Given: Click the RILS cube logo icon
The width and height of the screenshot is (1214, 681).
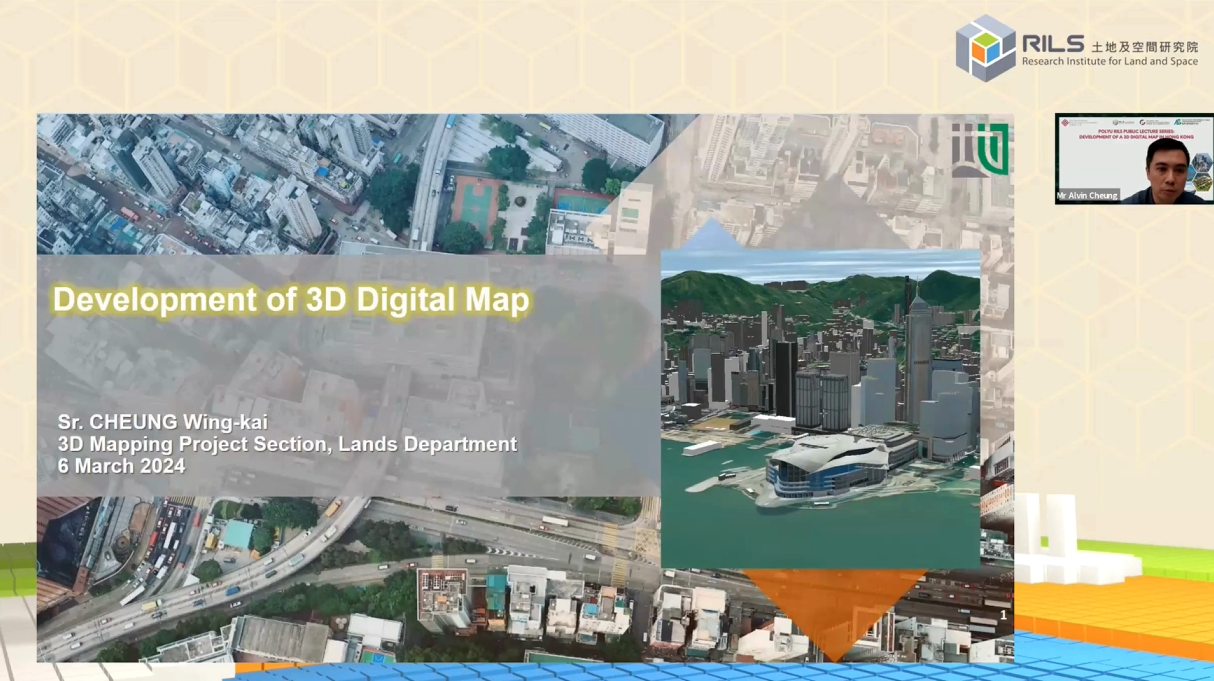Looking at the screenshot, I should pyautogui.click(x=985, y=47).
